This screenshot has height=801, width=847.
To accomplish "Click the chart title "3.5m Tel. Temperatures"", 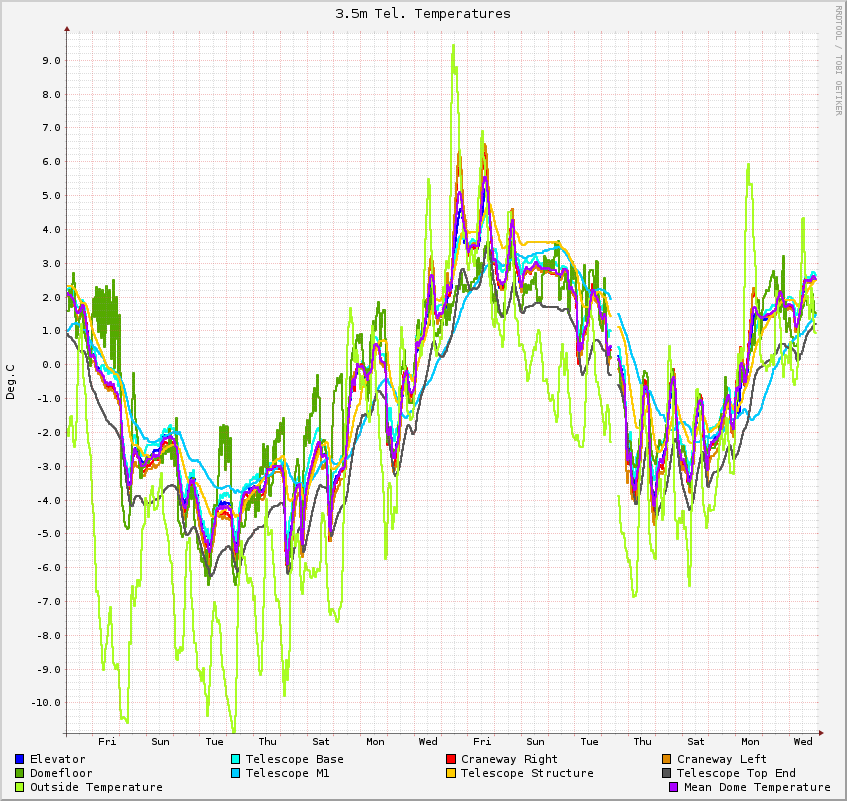I will coord(423,14).
